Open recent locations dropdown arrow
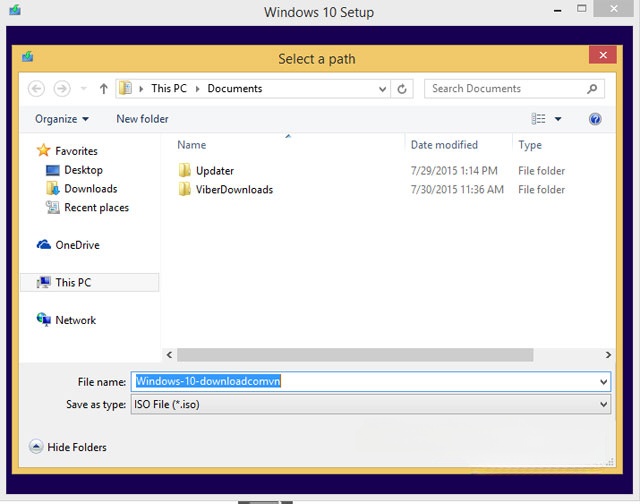Screen dimensions: 640x504 [x=84, y=89]
